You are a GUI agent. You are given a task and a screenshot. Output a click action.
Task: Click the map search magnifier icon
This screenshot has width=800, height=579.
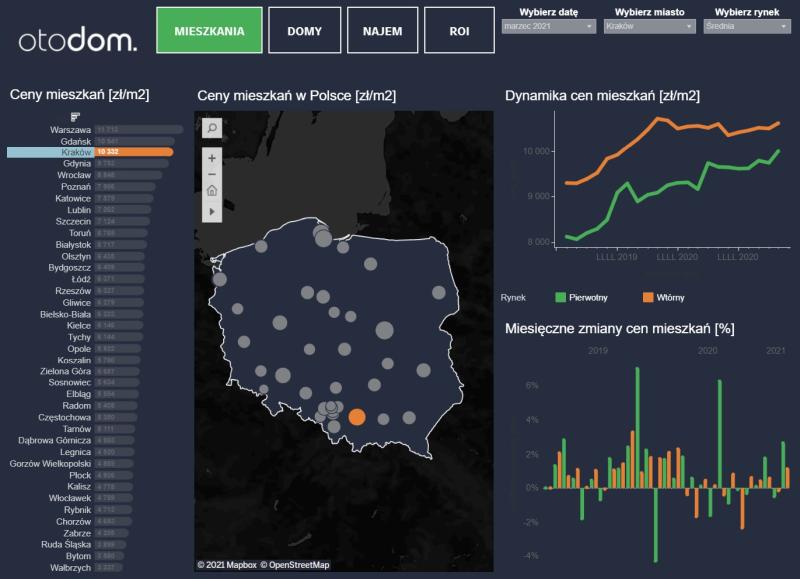pyautogui.click(x=212, y=128)
